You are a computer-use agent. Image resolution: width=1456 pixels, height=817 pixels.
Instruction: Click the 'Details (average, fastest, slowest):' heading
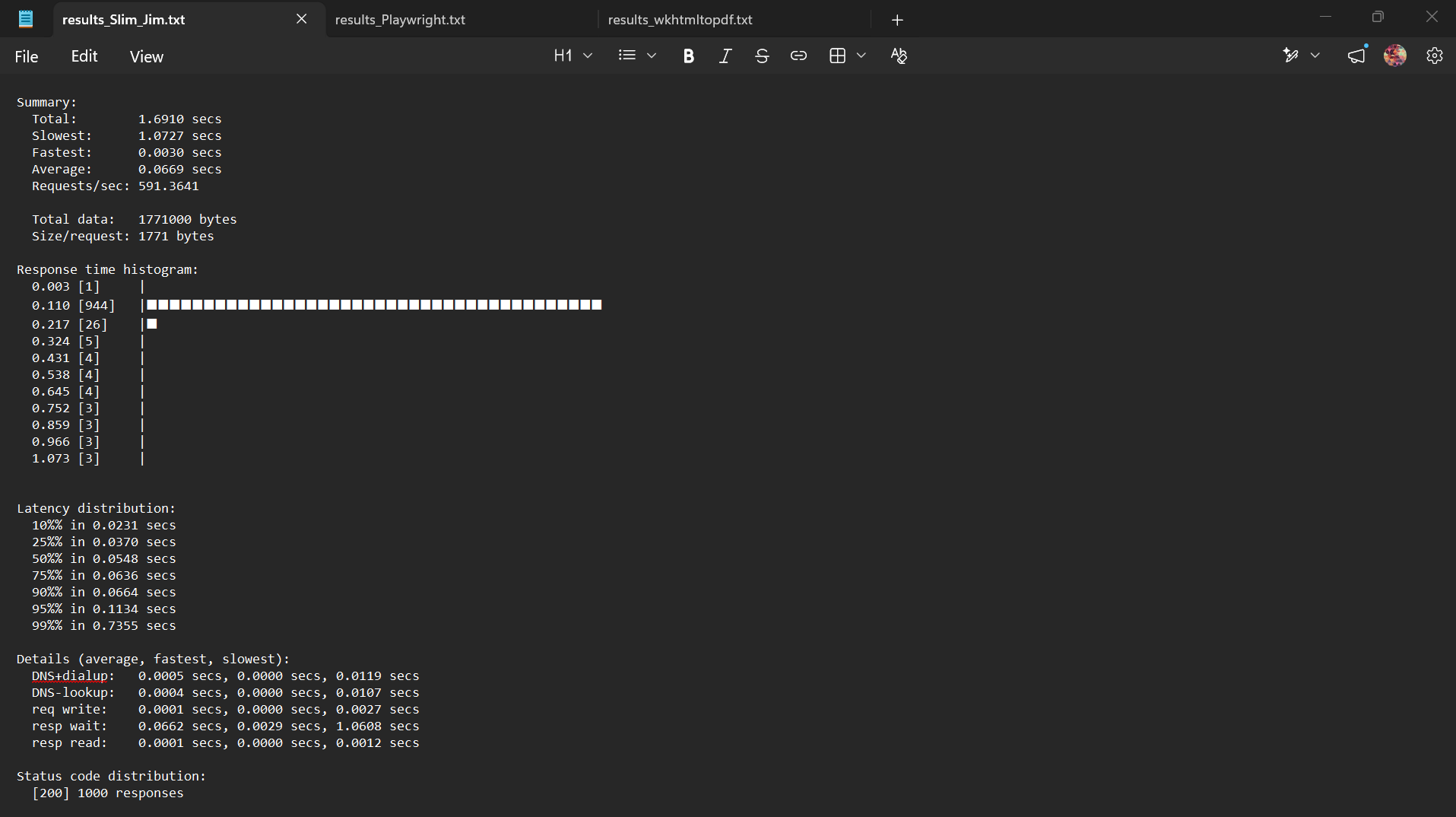click(x=153, y=659)
